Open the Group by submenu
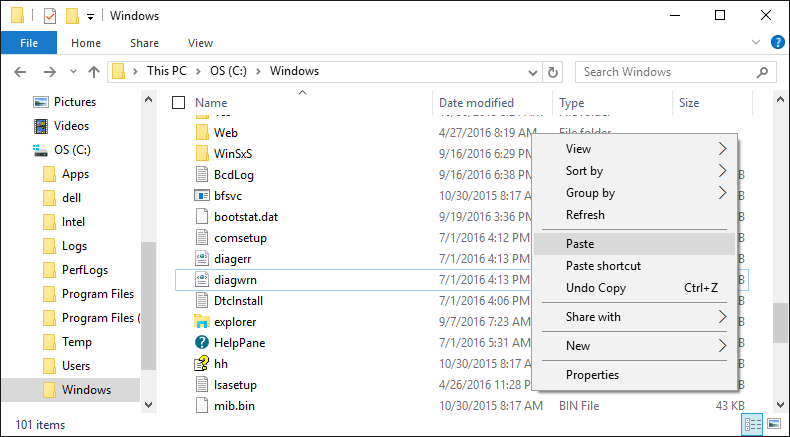The image size is (790, 437). 634,193
